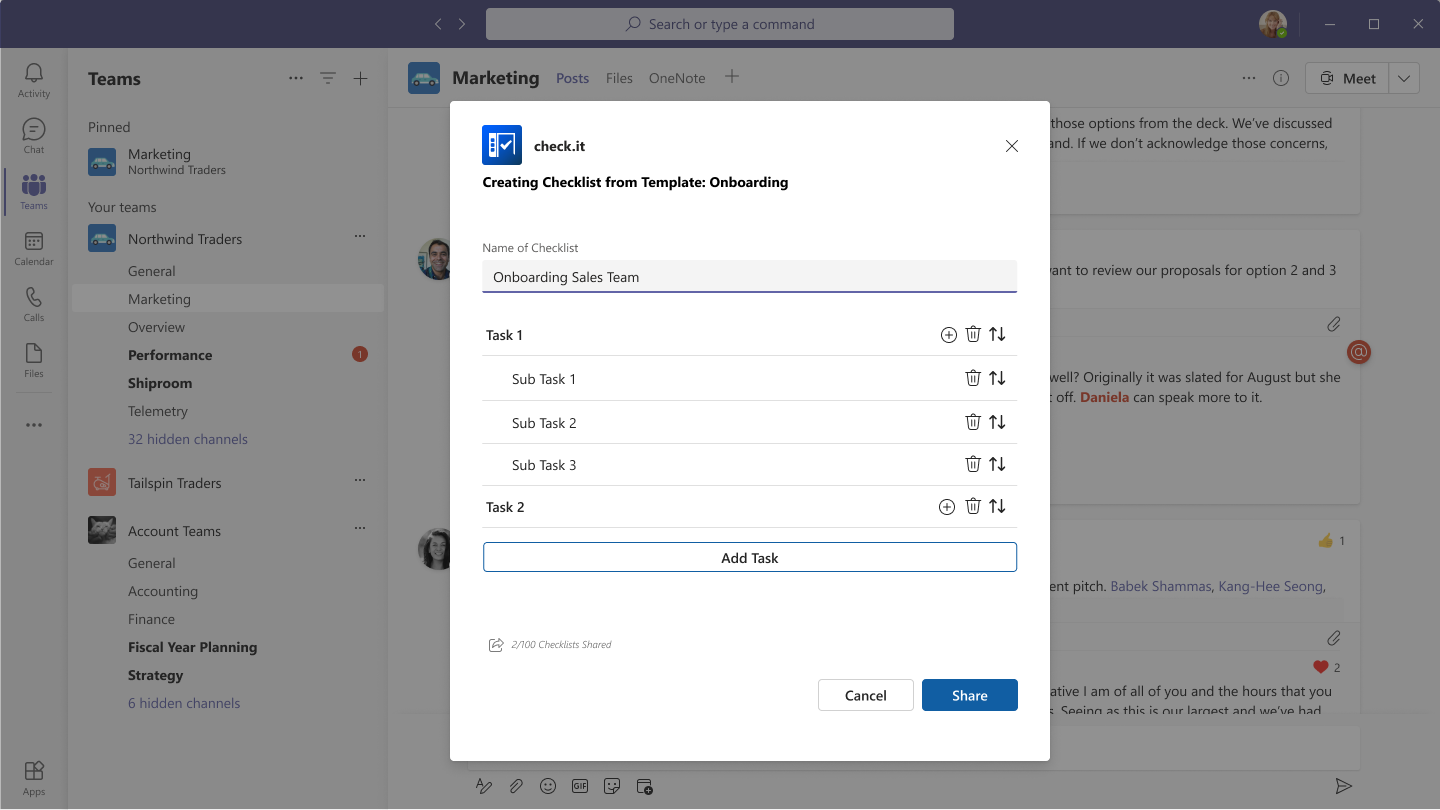Screen dimensions: 1440x810
Task: Open Calls in the left rail
Action: click(x=34, y=304)
